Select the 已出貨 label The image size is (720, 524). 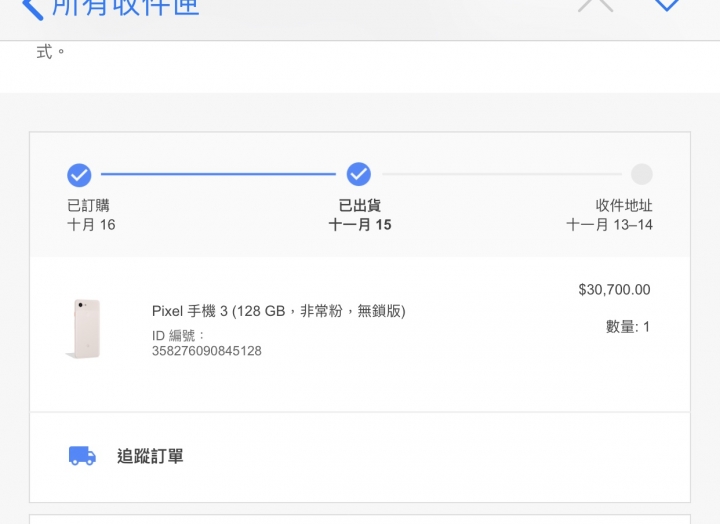(x=360, y=205)
